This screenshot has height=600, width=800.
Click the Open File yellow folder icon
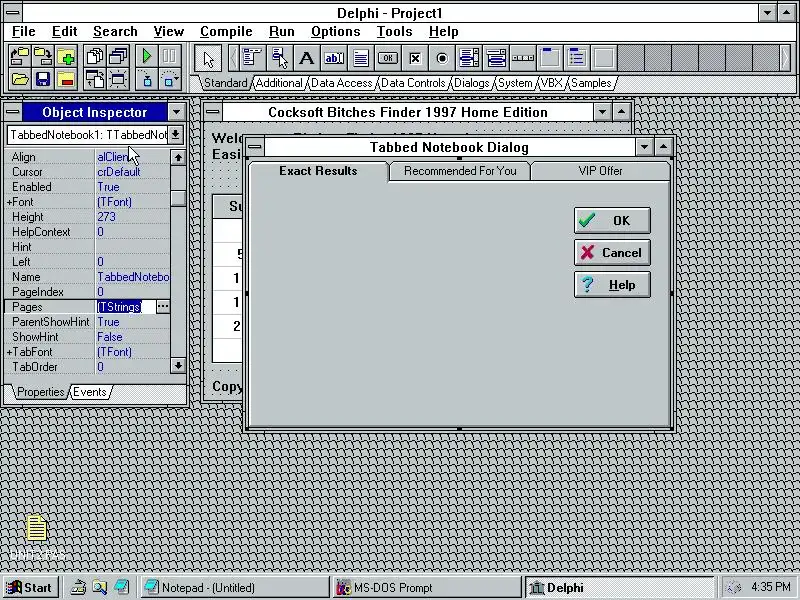[x=19, y=80]
